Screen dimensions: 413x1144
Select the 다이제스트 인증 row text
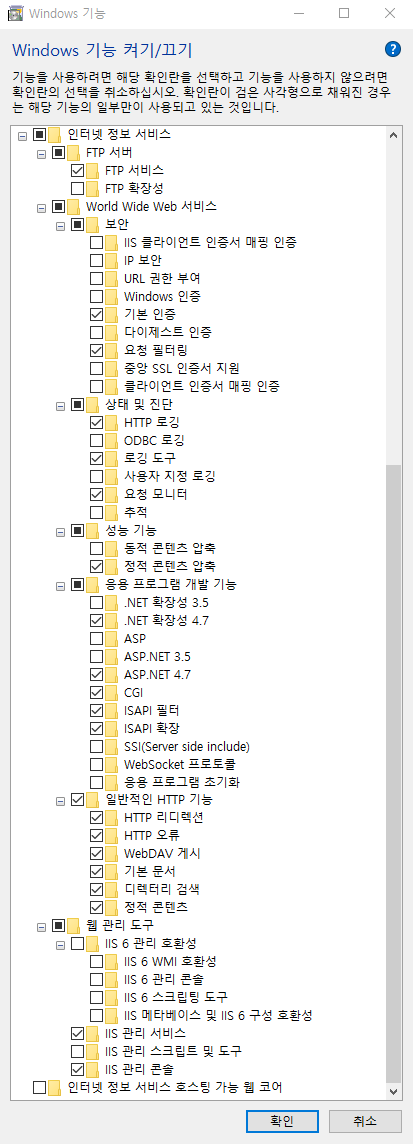click(168, 332)
